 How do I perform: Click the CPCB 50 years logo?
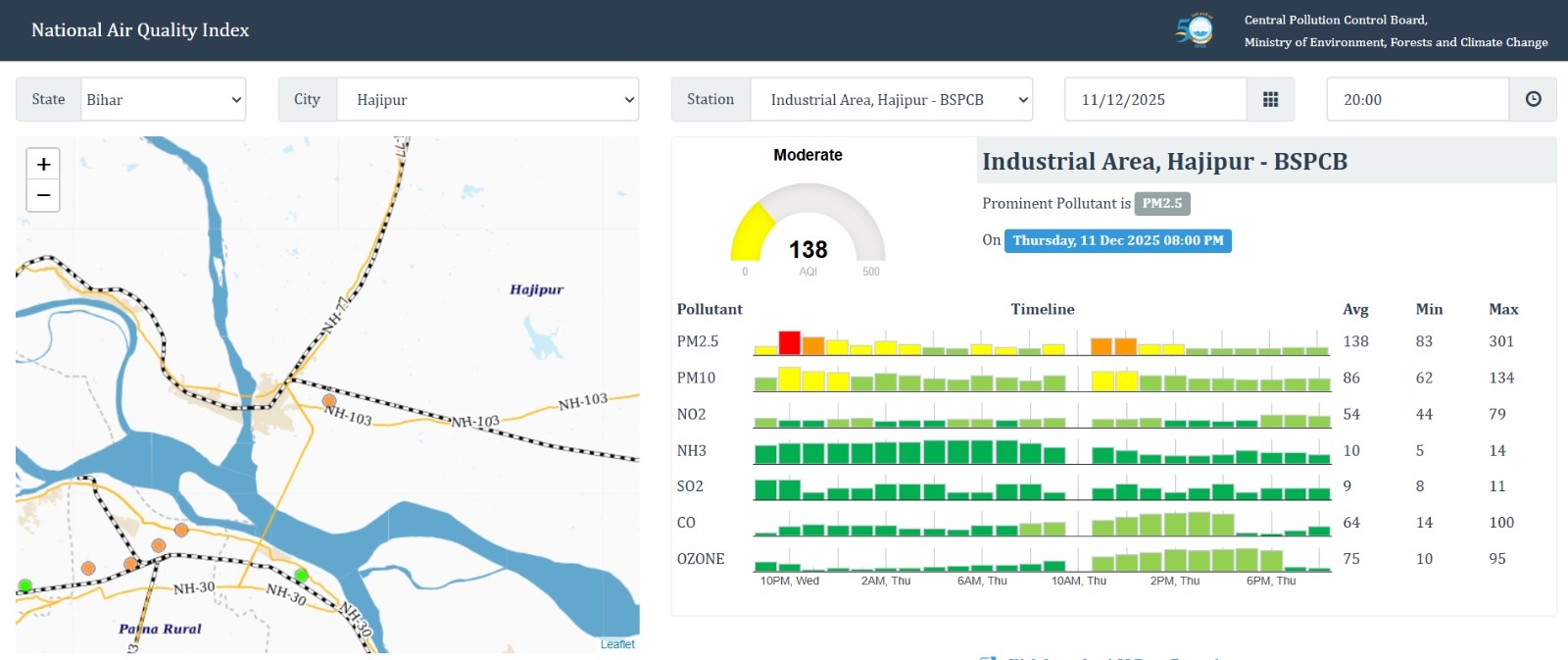coord(1195,29)
